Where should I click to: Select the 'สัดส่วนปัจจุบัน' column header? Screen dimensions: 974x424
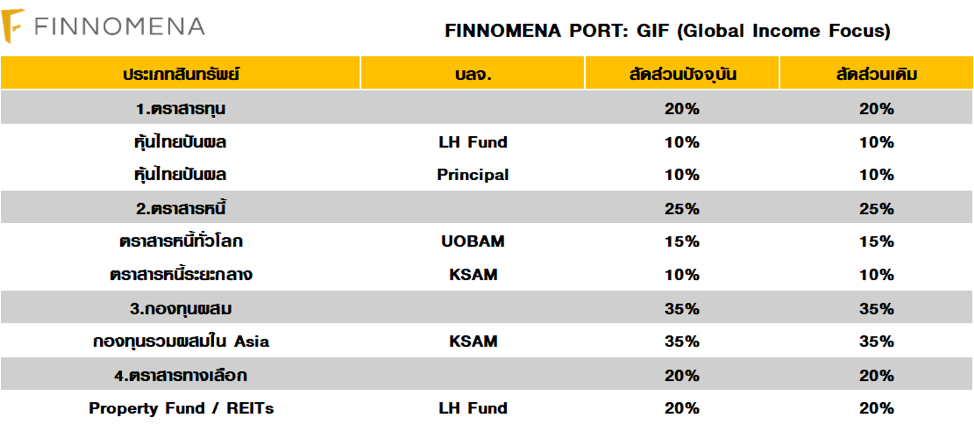coord(681,75)
